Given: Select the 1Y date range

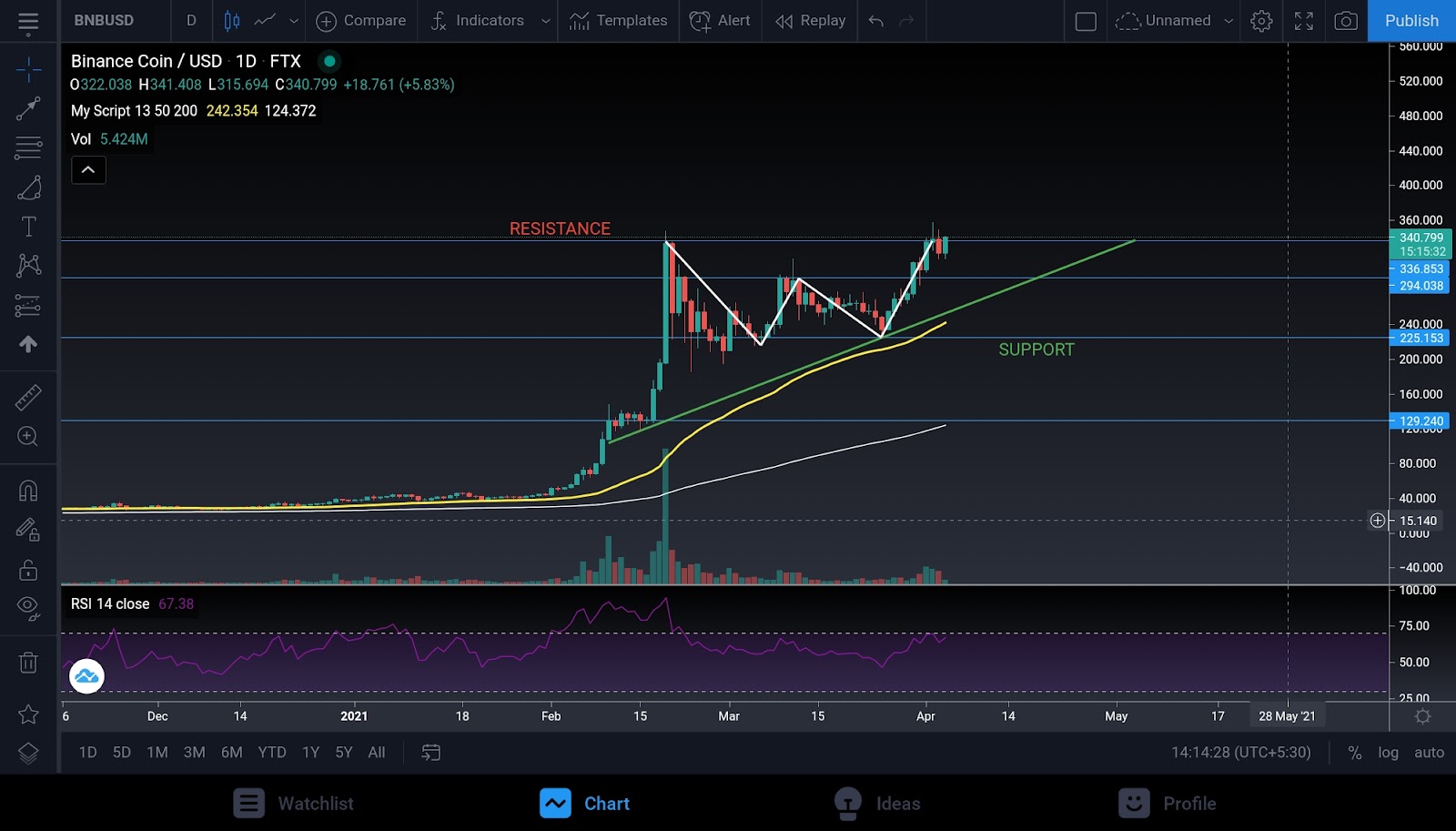Looking at the screenshot, I should (x=311, y=753).
